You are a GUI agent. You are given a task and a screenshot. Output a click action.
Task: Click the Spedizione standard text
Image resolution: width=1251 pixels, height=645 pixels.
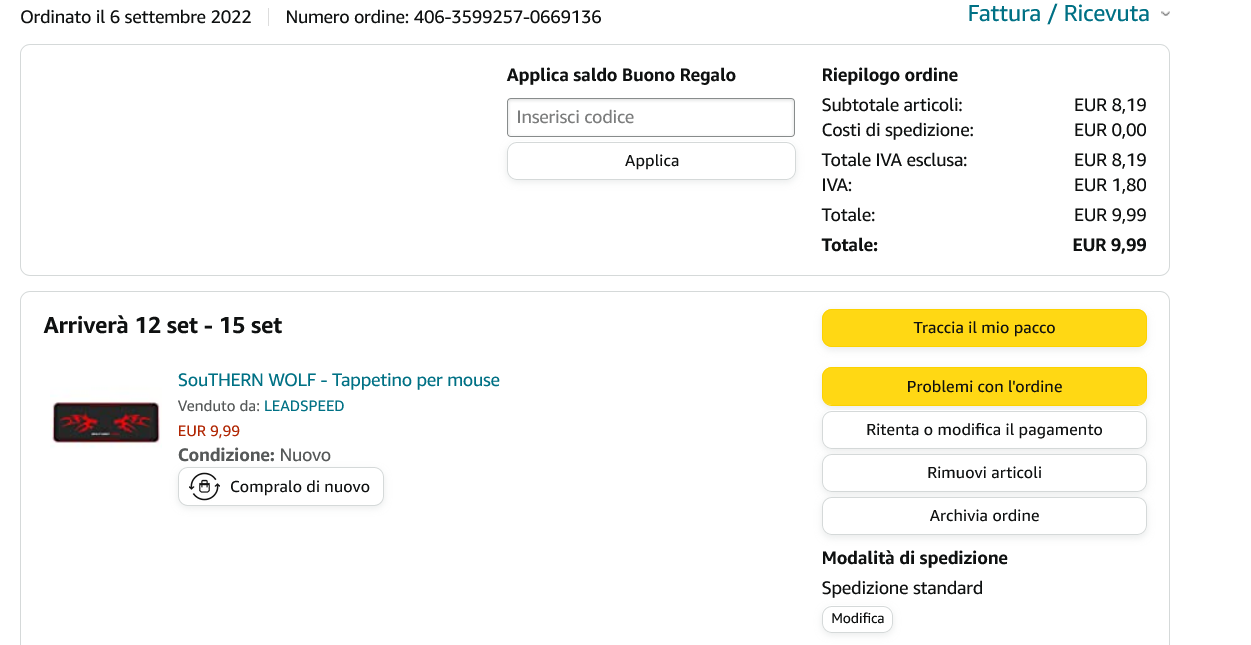click(x=902, y=588)
